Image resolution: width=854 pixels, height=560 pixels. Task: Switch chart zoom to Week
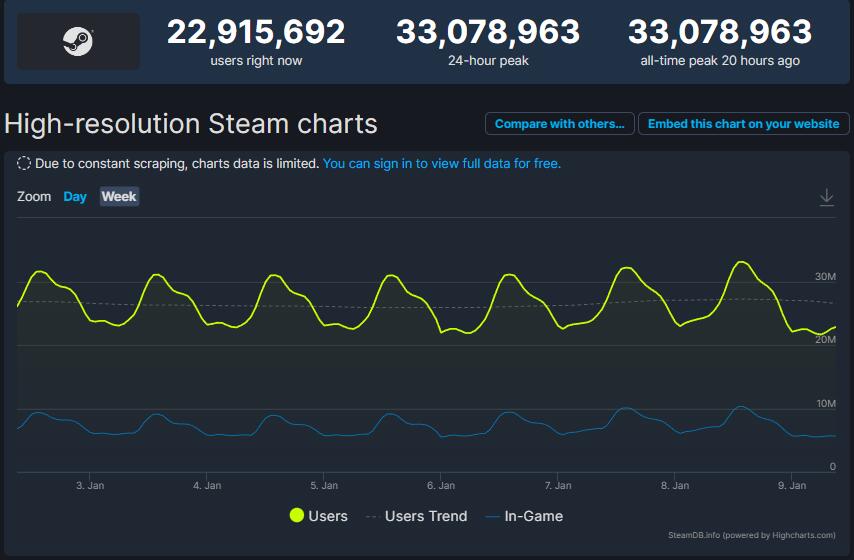point(119,197)
